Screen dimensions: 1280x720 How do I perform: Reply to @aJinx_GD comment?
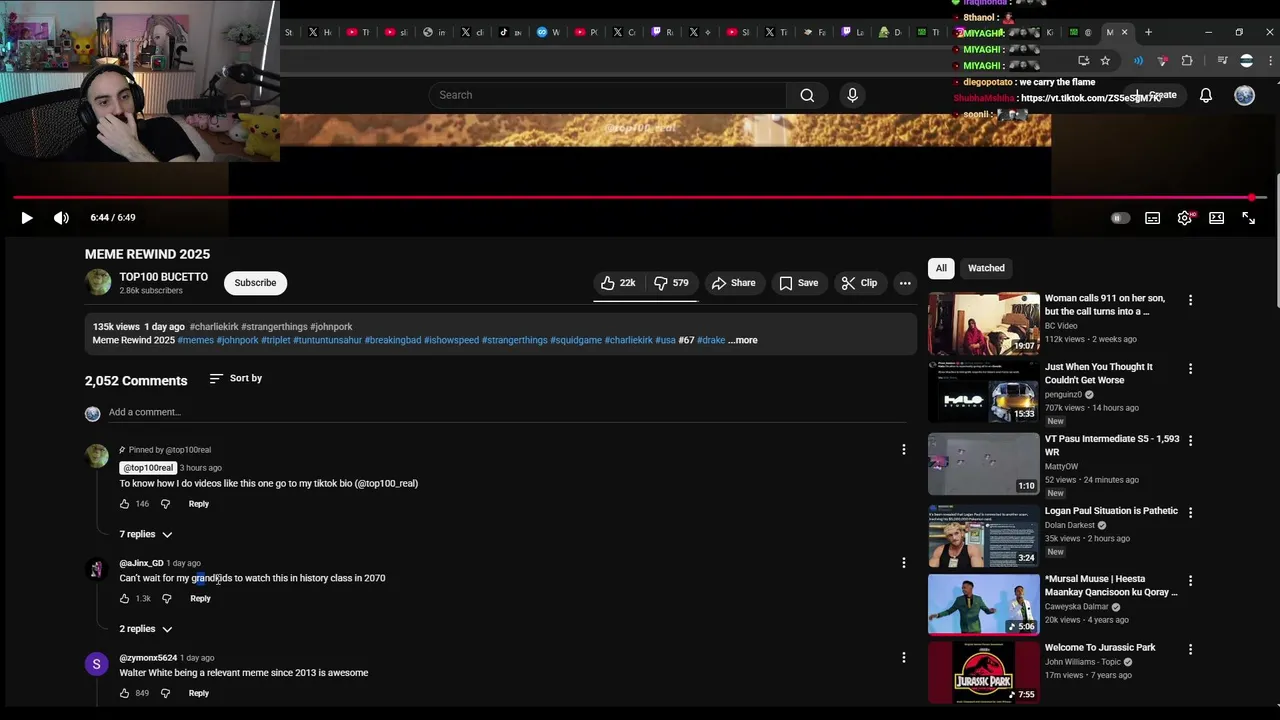pyautogui.click(x=200, y=599)
